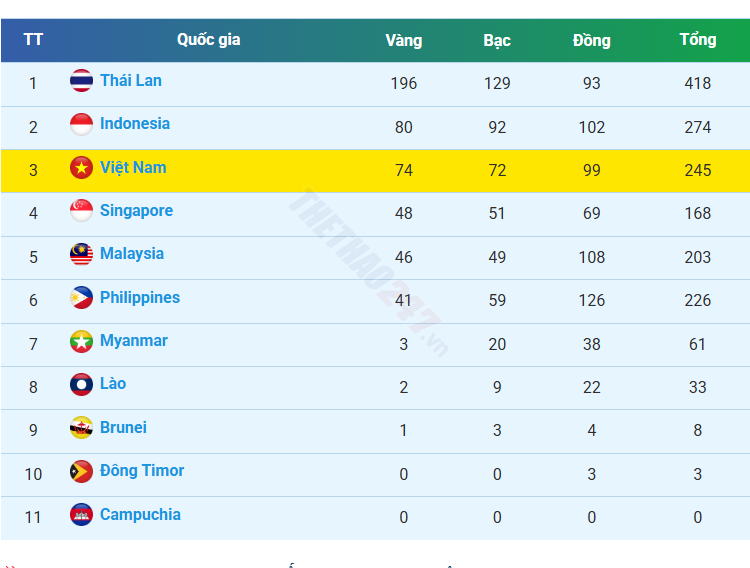This screenshot has width=750, height=568.
Task: Open the Đông Timor country link
Action: coord(142,470)
